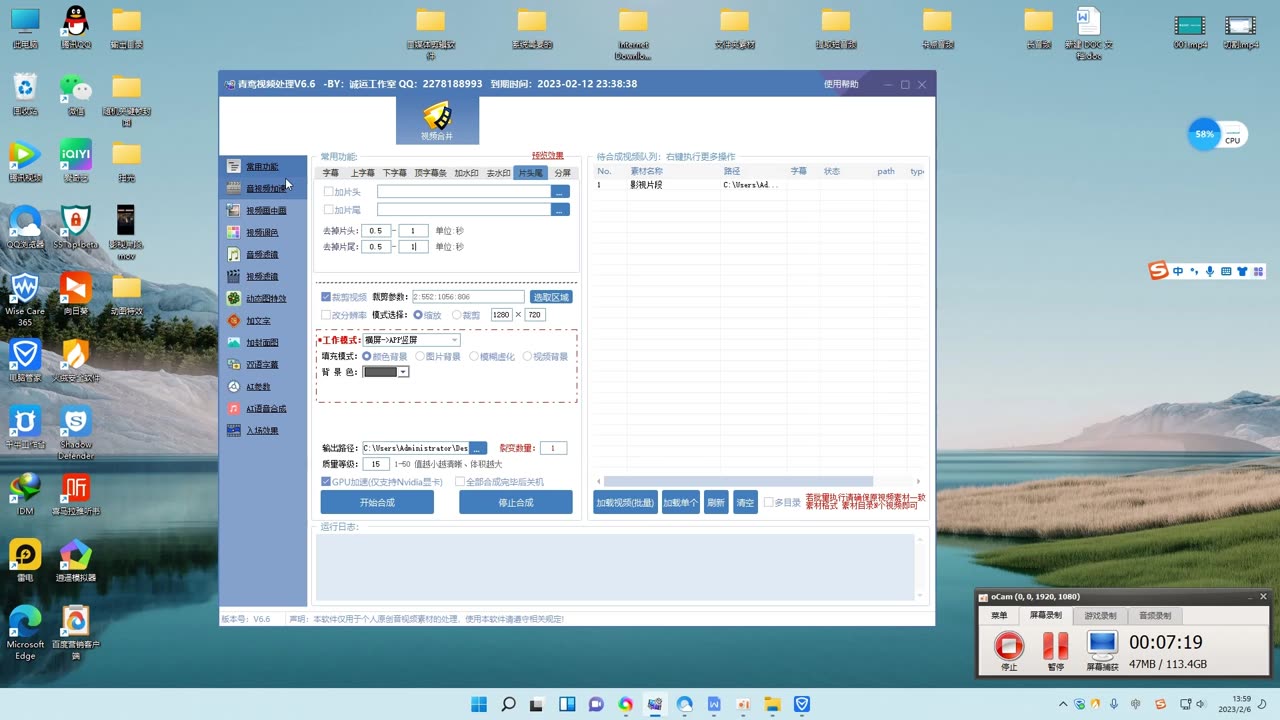Browse 输出路径 with ellipsis button
Image resolution: width=1280 pixels, height=720 pixels.
478,448
